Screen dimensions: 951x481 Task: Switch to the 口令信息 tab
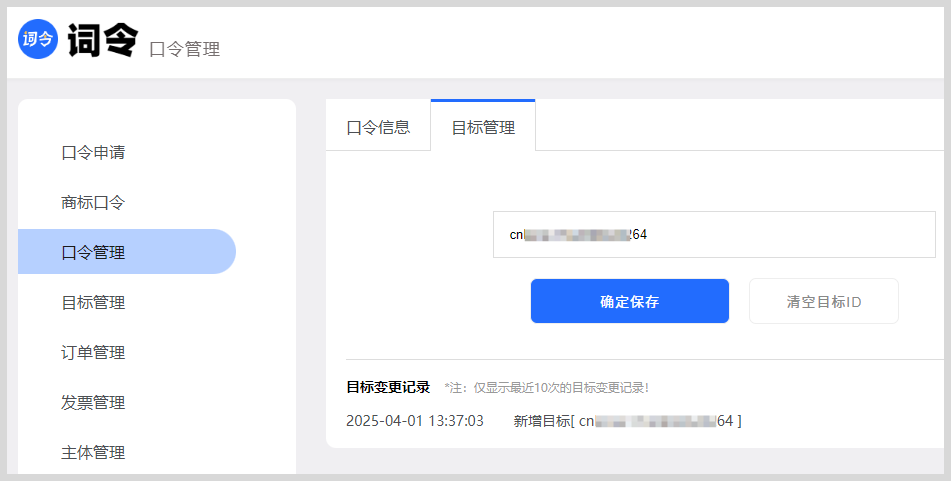pyautogui.click(x=378, y=127)
